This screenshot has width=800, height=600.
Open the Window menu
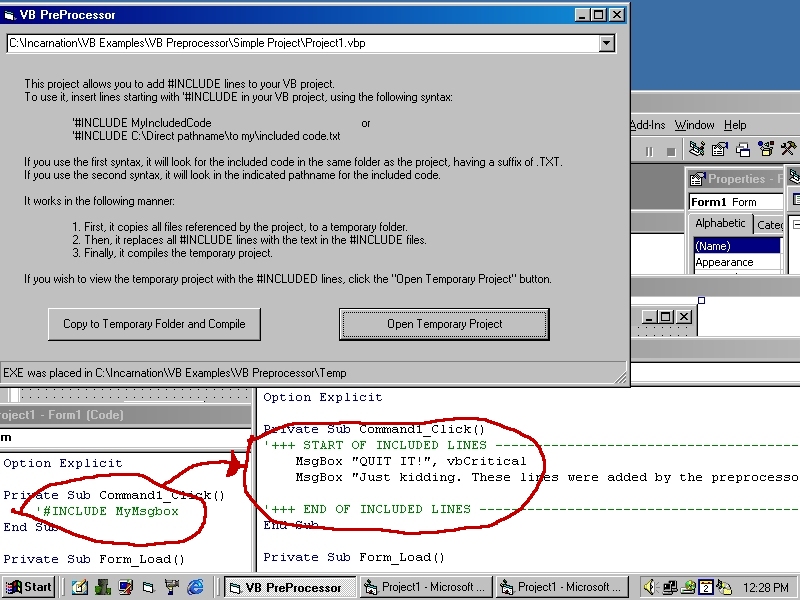tap(694, 125)
